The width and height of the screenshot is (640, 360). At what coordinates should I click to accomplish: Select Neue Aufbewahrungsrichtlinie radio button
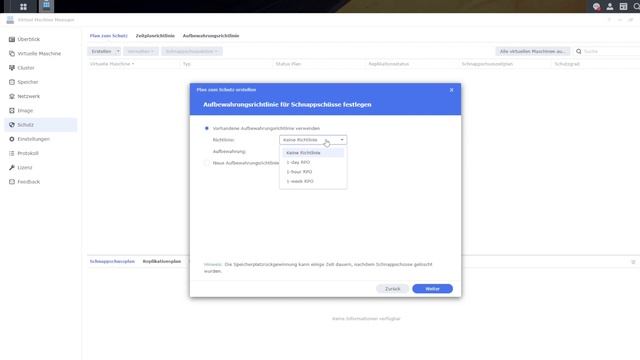[x=207, y=163]
